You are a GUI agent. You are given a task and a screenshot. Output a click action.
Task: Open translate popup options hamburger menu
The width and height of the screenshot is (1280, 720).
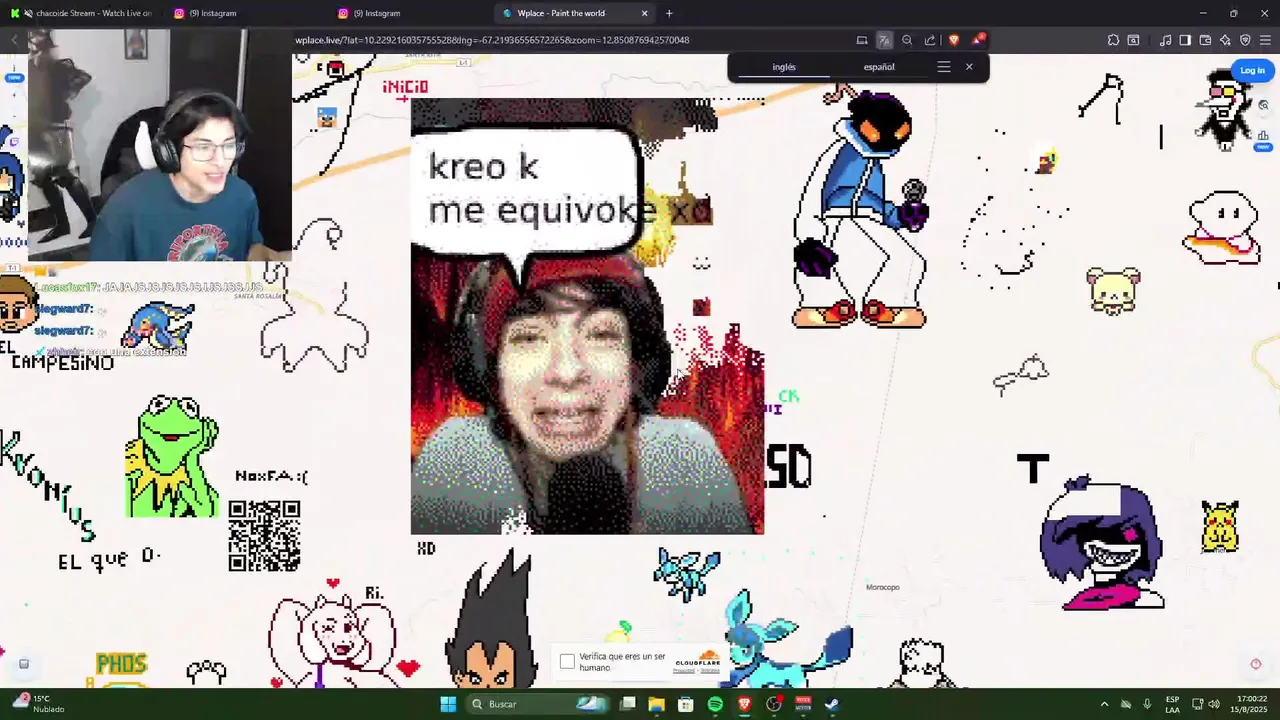click(x=944, y=67)
